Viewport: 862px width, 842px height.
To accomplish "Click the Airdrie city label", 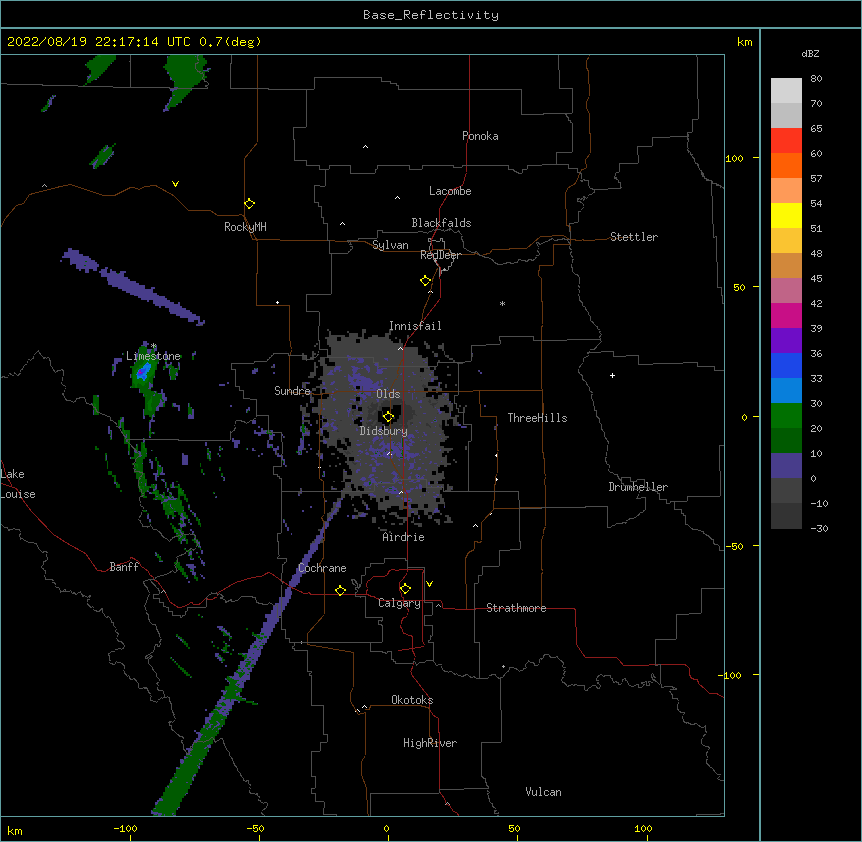I will point(404,537).
